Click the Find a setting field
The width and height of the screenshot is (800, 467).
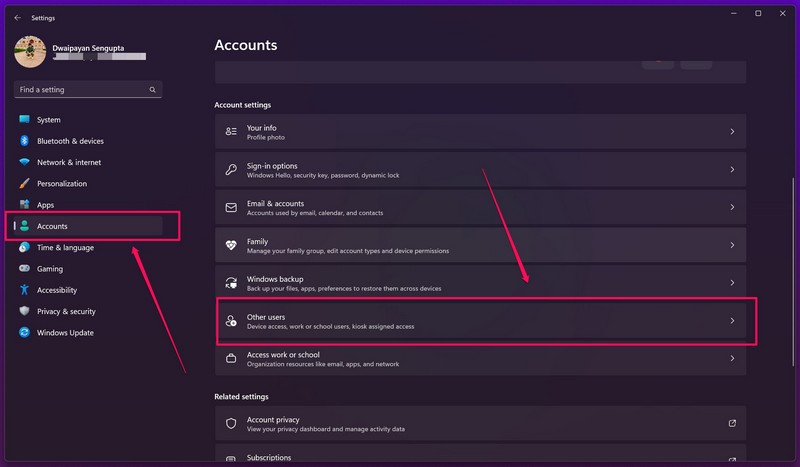[80, 90]
